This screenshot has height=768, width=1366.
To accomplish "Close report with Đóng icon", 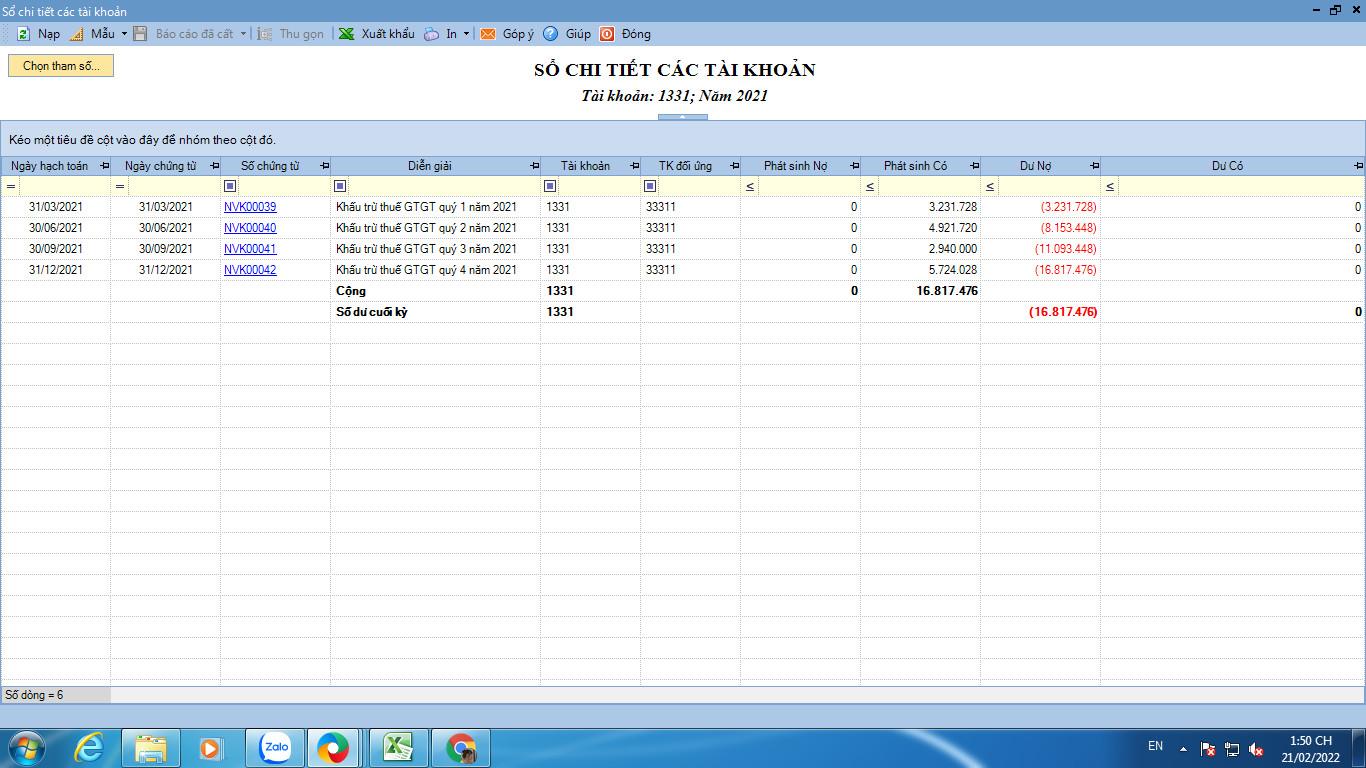I will point(607,34).
